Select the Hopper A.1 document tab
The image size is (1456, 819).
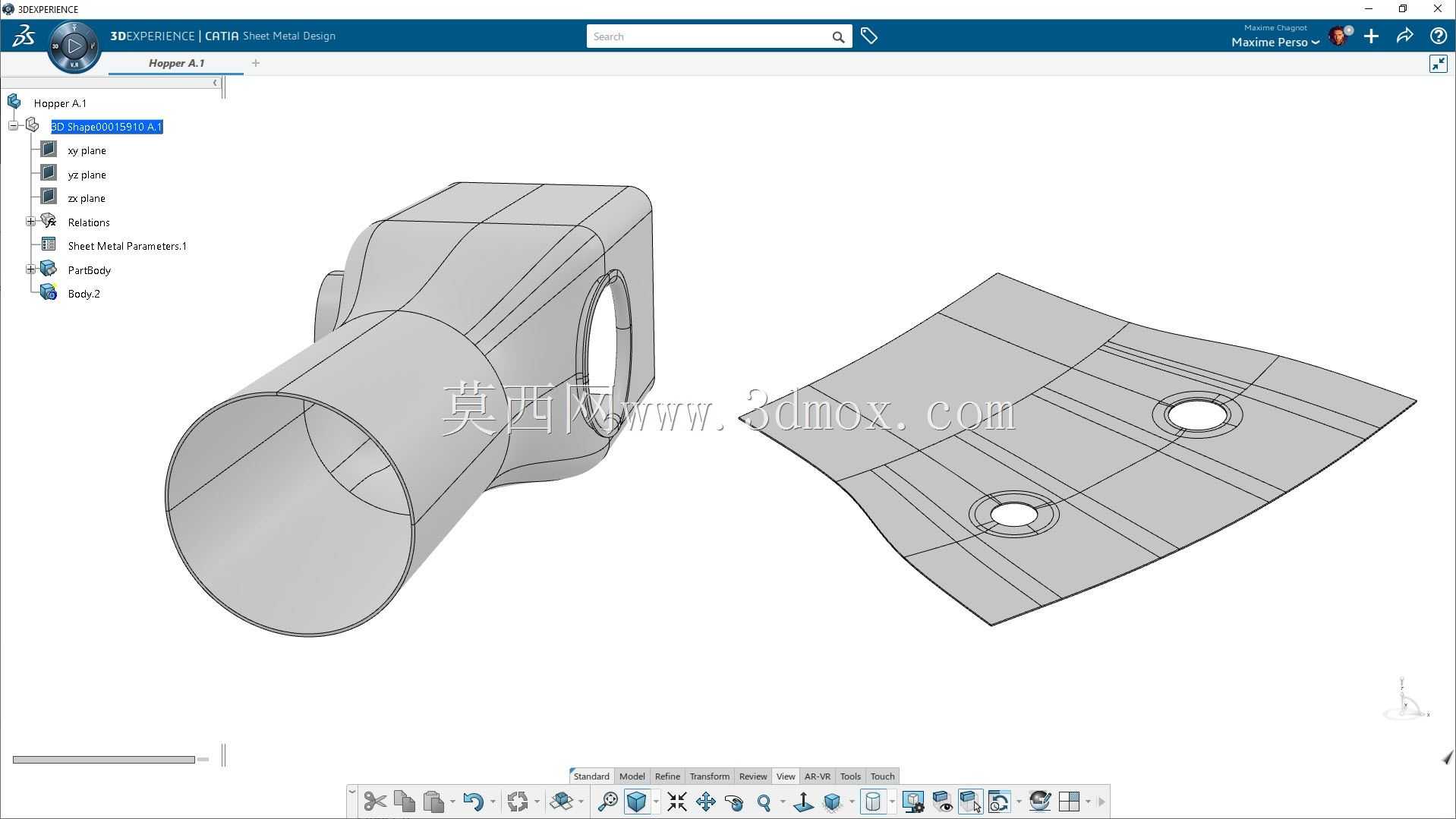coord(176,63)
